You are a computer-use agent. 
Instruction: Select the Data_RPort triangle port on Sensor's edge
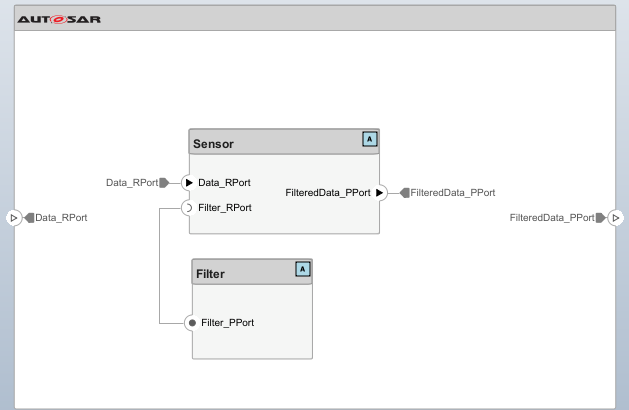(x=189, y=183)
